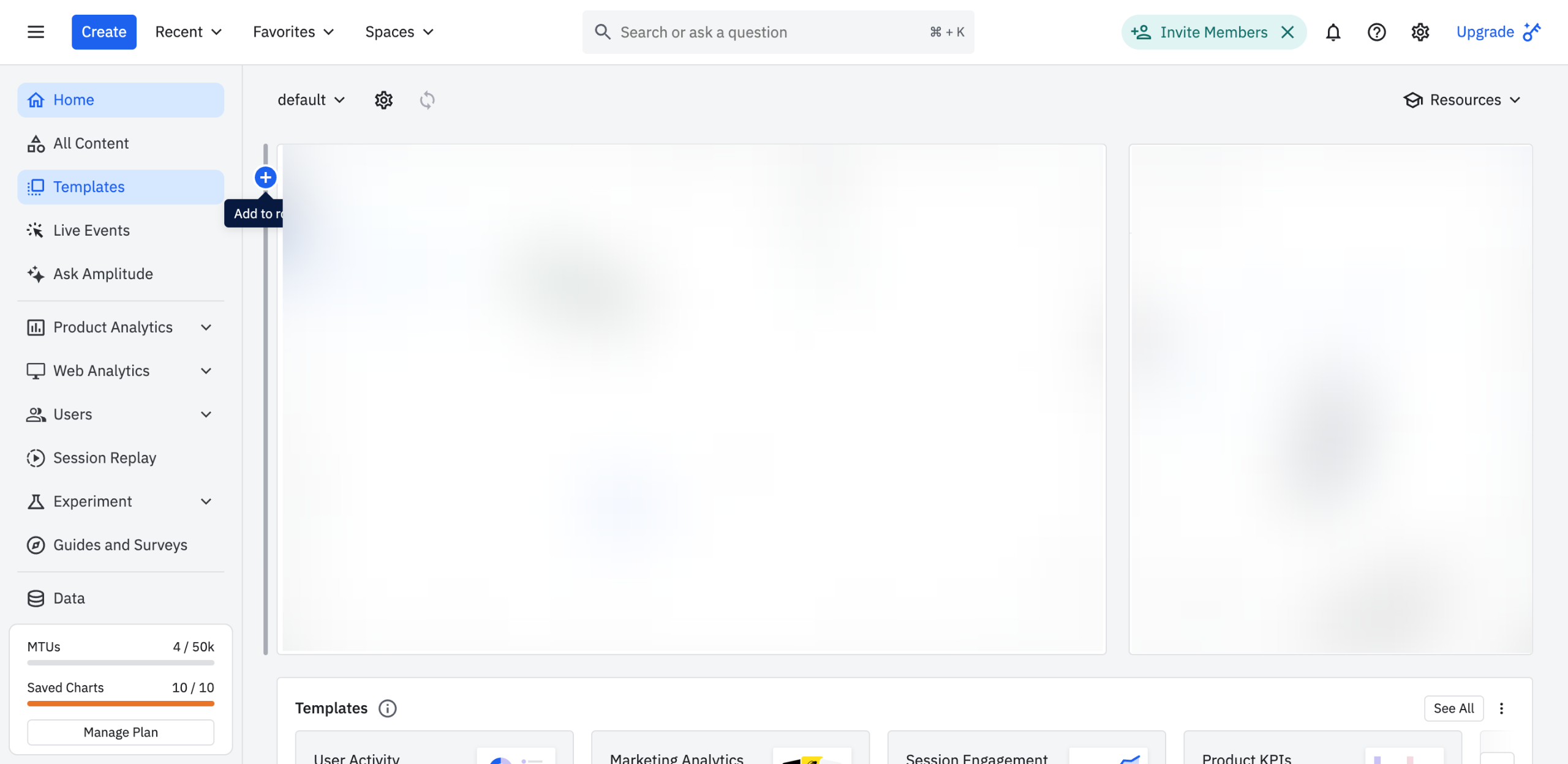Image resolution: width=1568 pixels, height=764 pixels.
Task: Open the help question mark icon
Action: pyautogui.click(x=1376, y=32)
